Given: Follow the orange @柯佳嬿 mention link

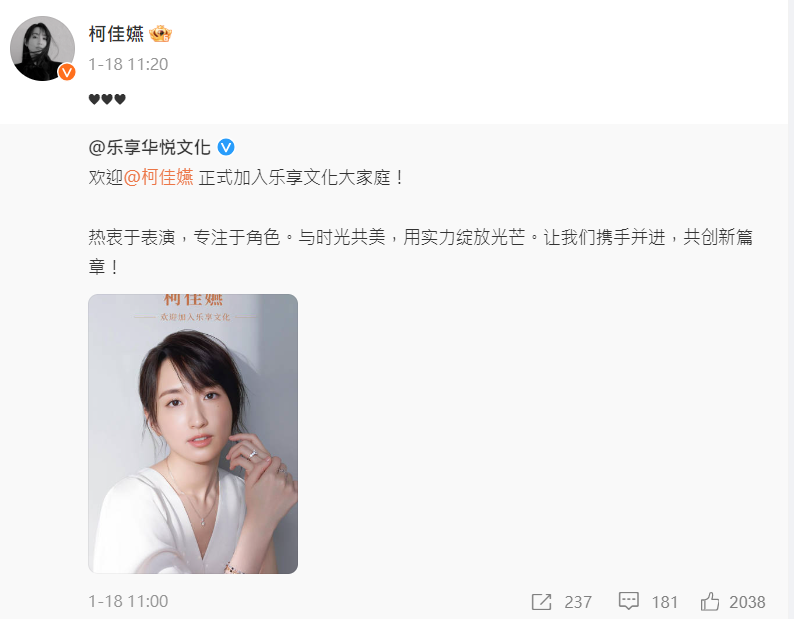Looking at the screenshot, I should [158, 177].
